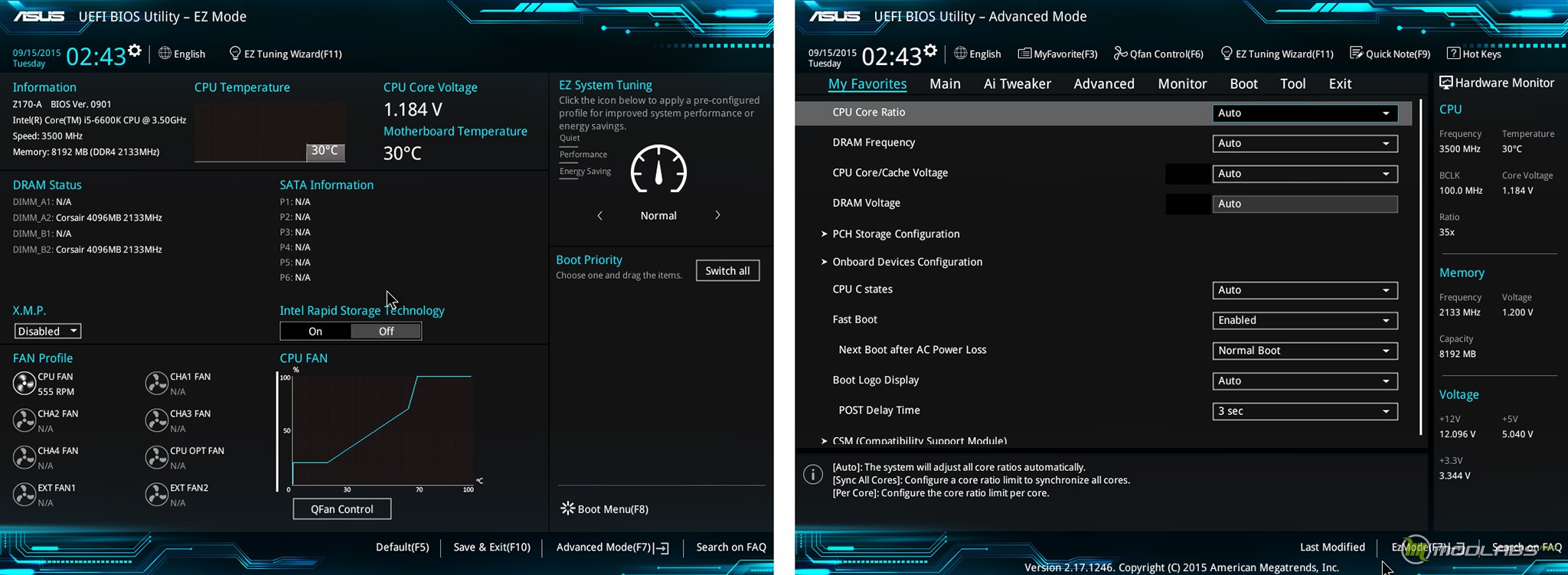Turn Intel Rapid Storage Technology On

coord(315,331)
